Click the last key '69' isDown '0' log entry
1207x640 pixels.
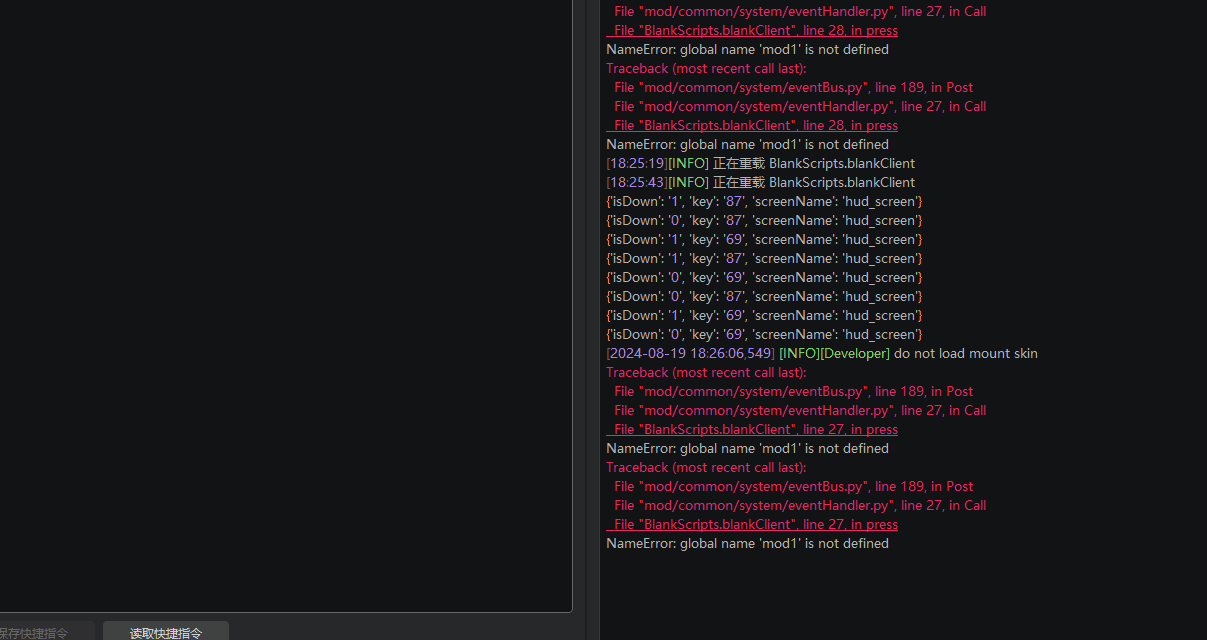click(x=764, y=335)
